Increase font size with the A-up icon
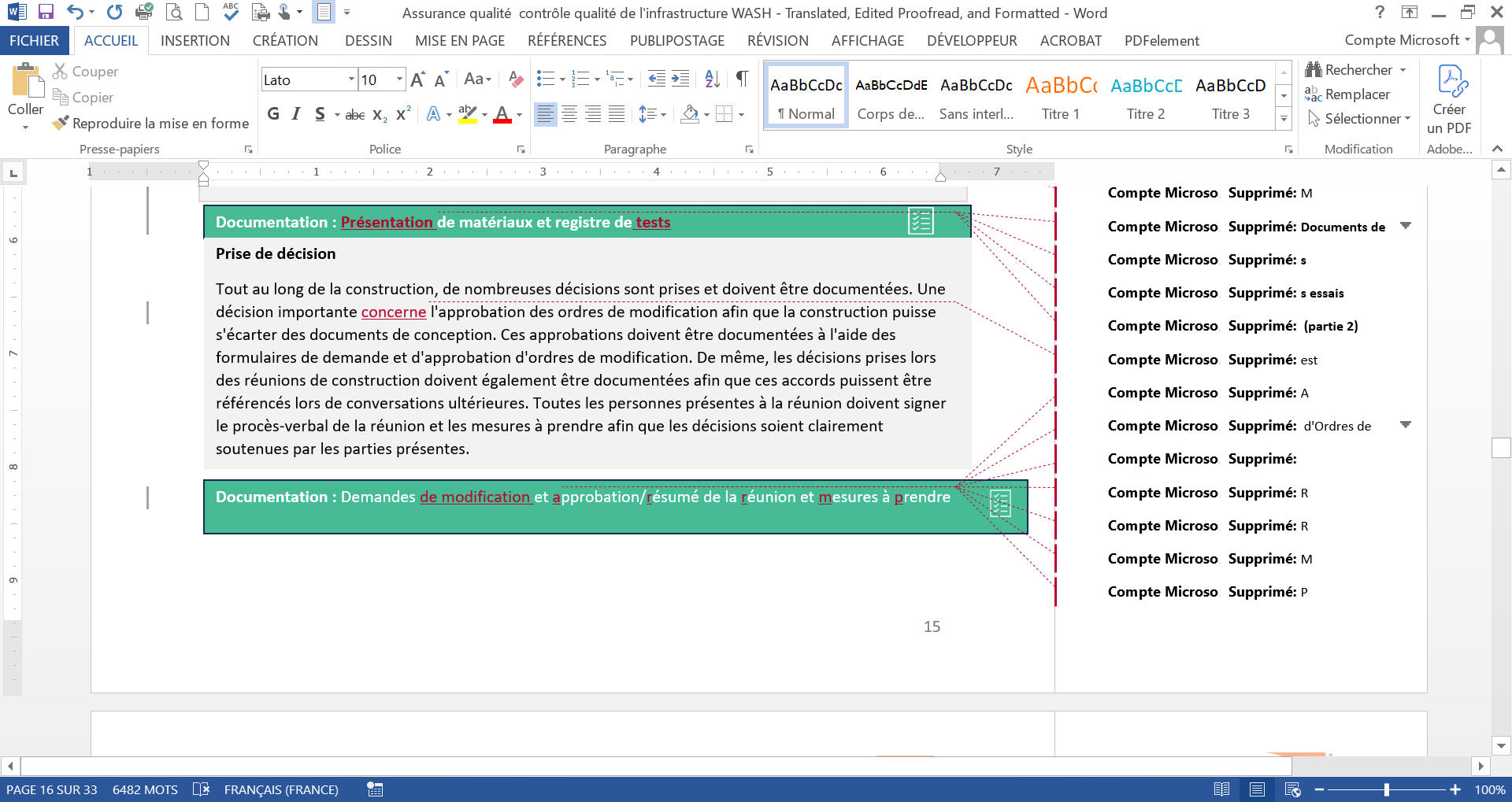This screenshot has width=1512, height=802. pyautogui.click(x=418, y=79)
